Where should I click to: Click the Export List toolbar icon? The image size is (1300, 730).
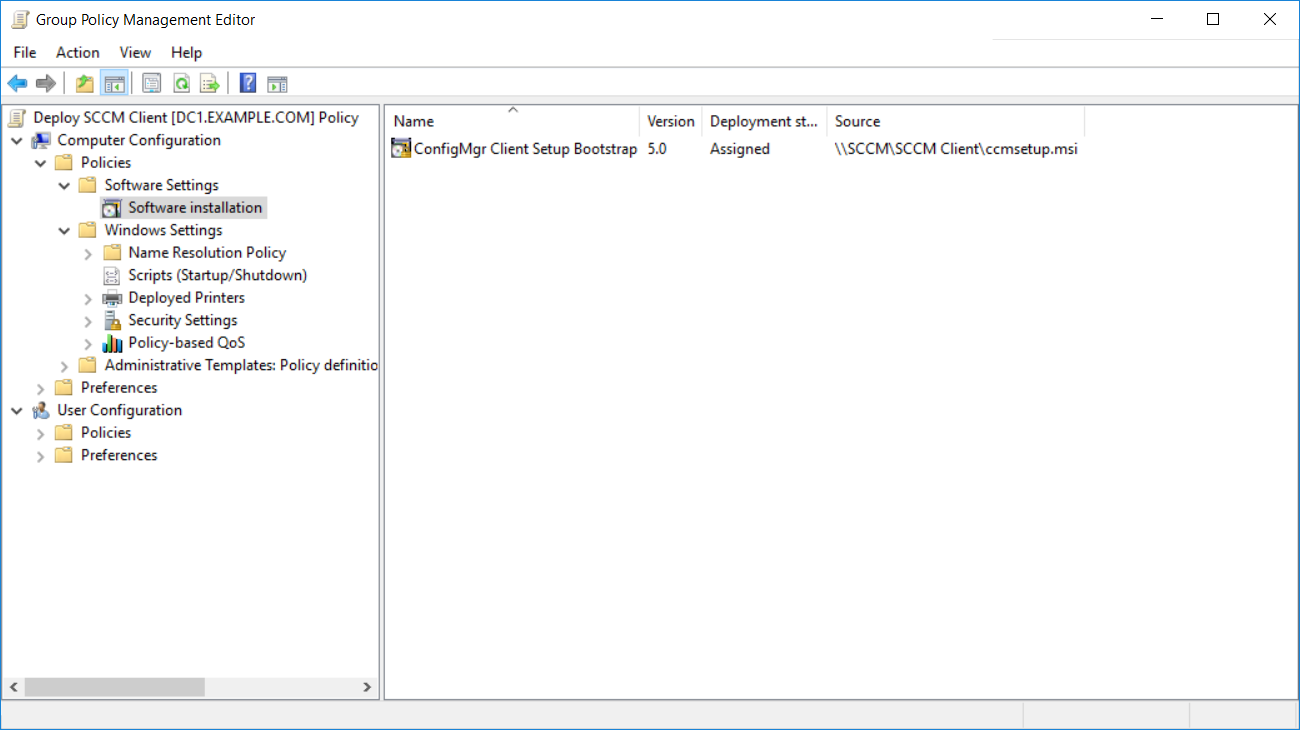click(x=209, y=83)
